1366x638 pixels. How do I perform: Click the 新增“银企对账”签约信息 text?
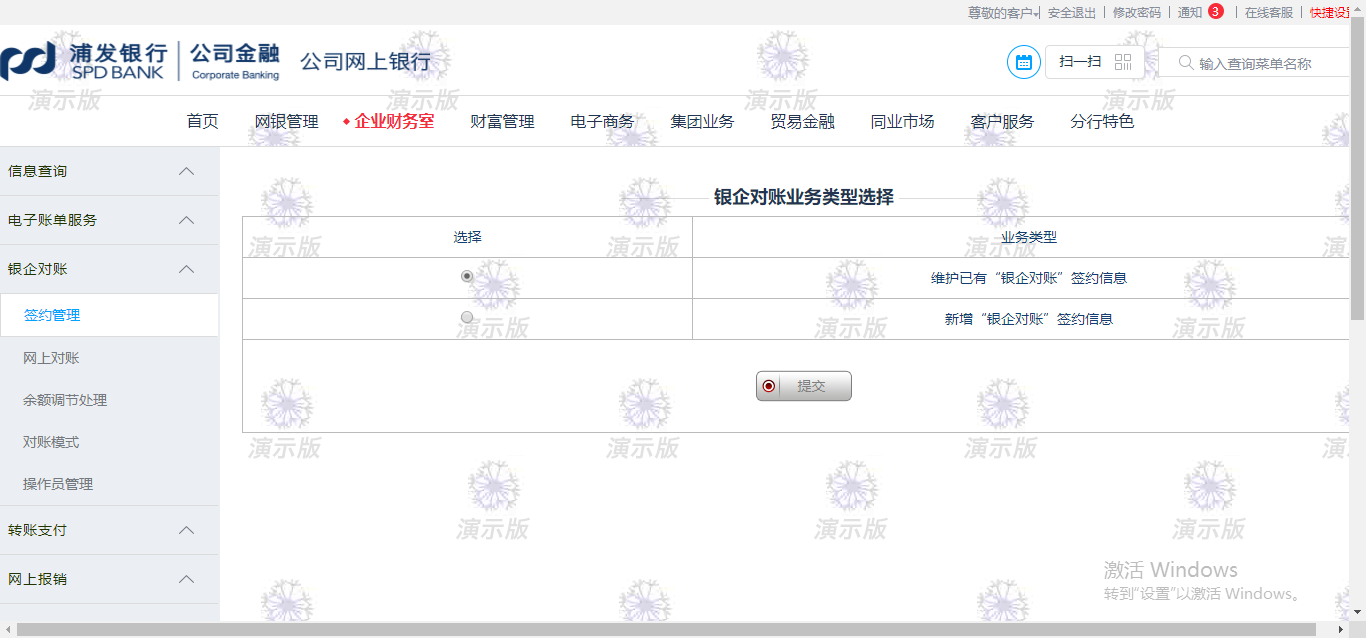1029,319
